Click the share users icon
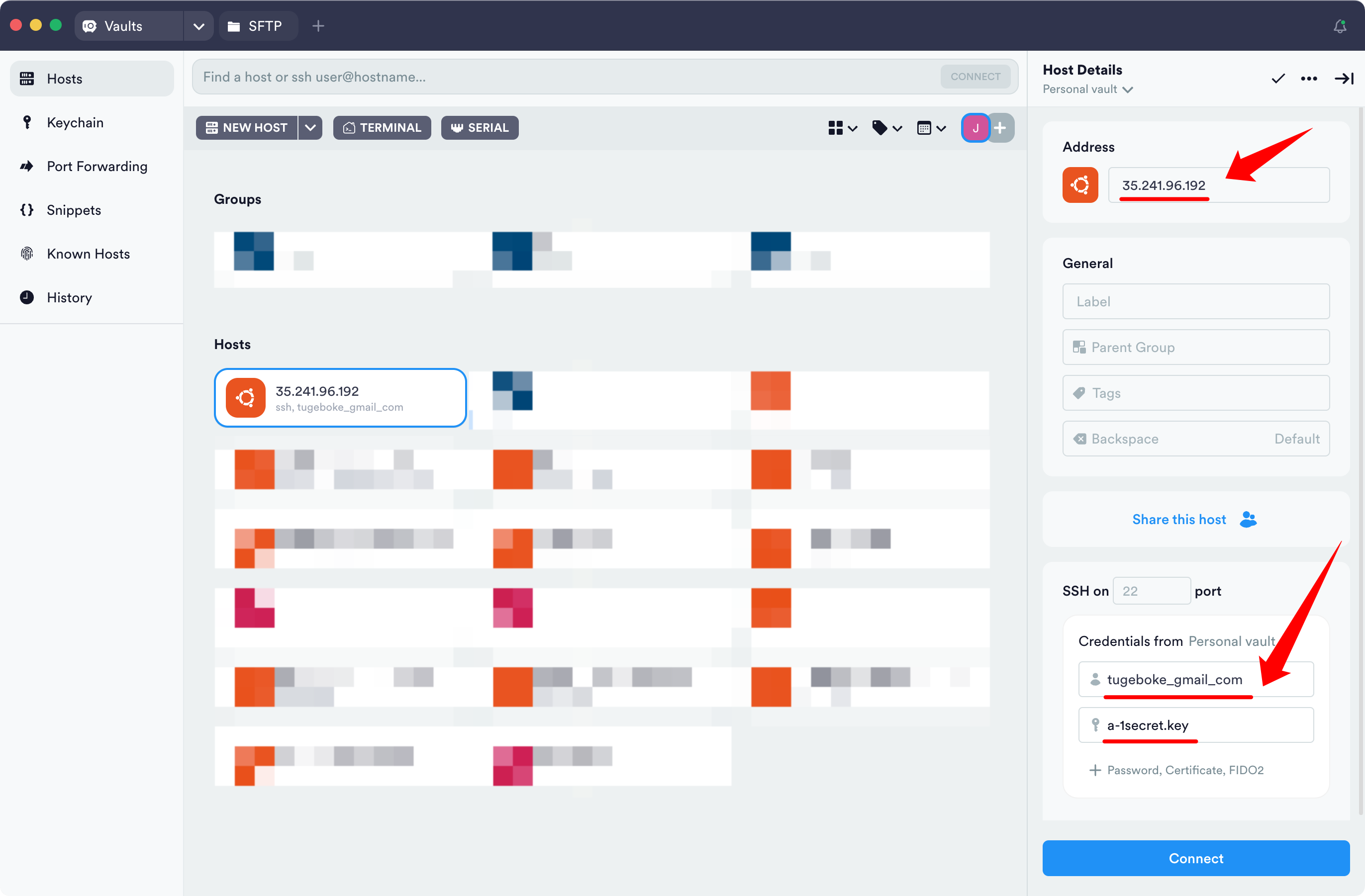 [x=1248, y=520]
